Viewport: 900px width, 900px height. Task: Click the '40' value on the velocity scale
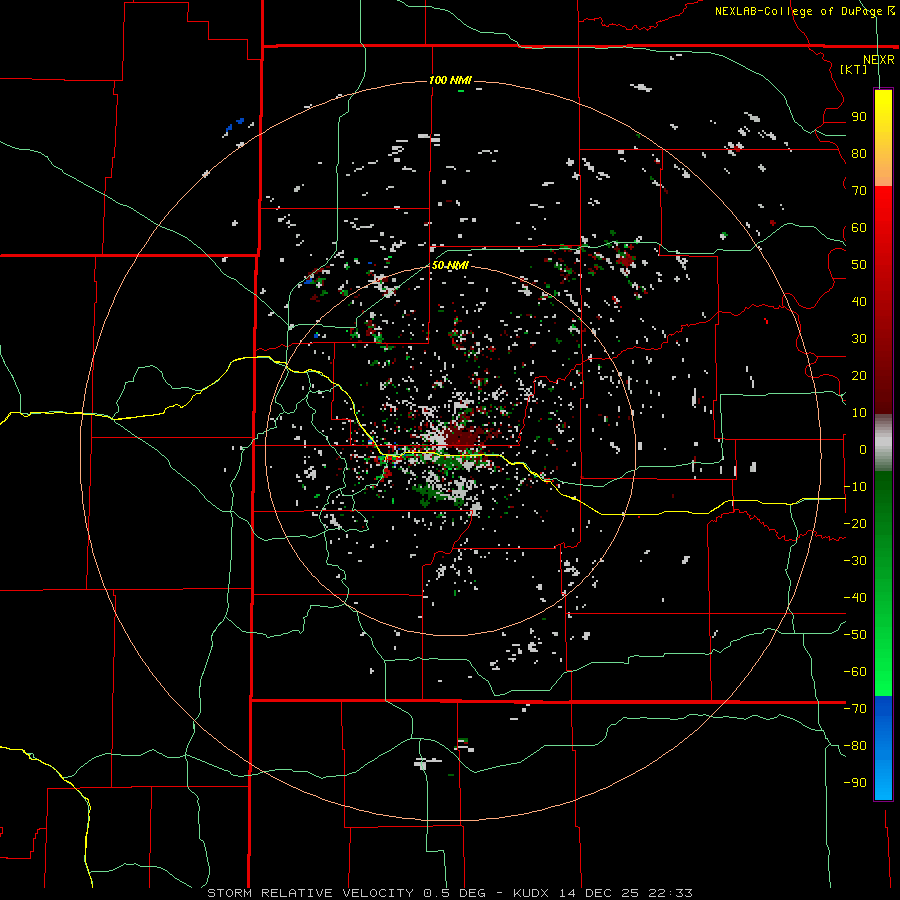pyautogui.click(x=859, y=301)
